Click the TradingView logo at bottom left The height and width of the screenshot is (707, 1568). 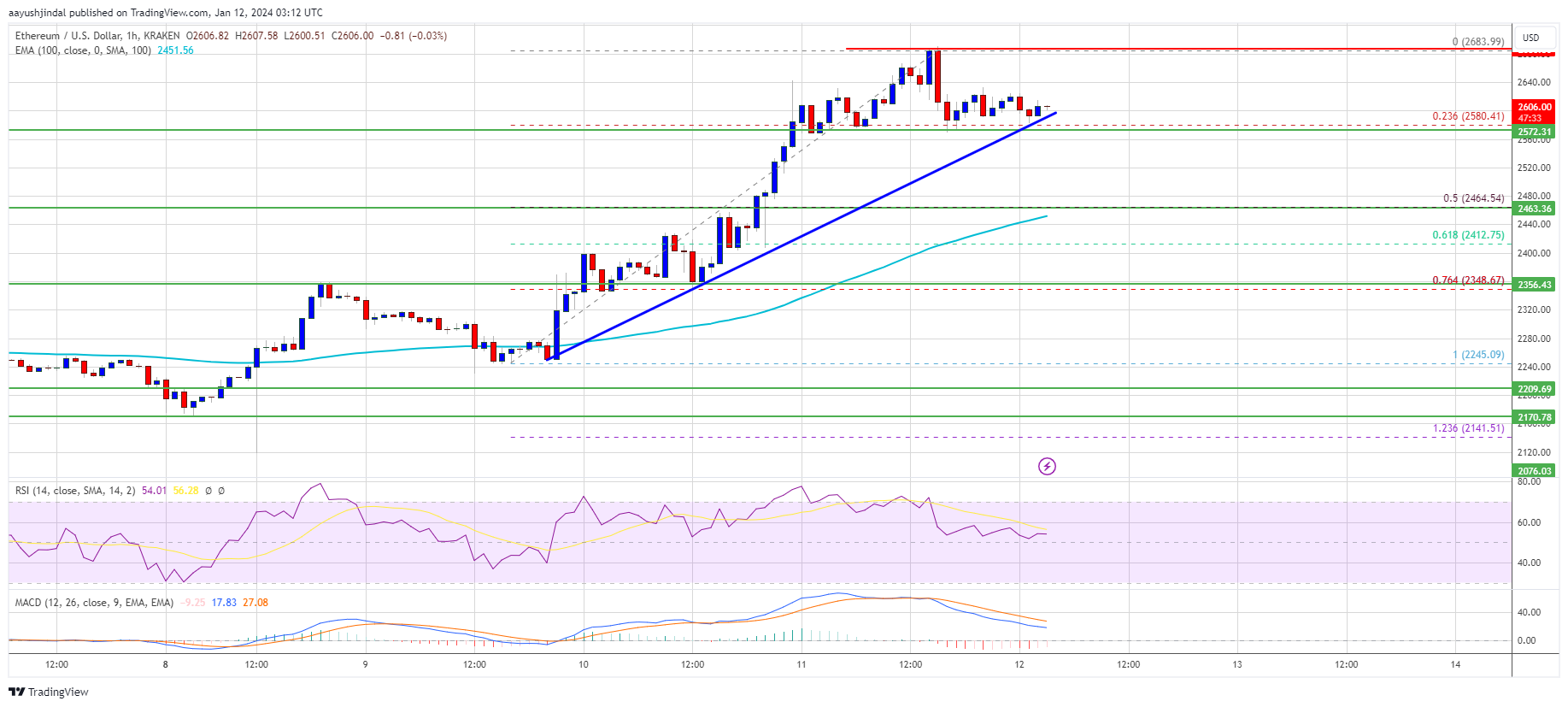(x=49, y=692)
